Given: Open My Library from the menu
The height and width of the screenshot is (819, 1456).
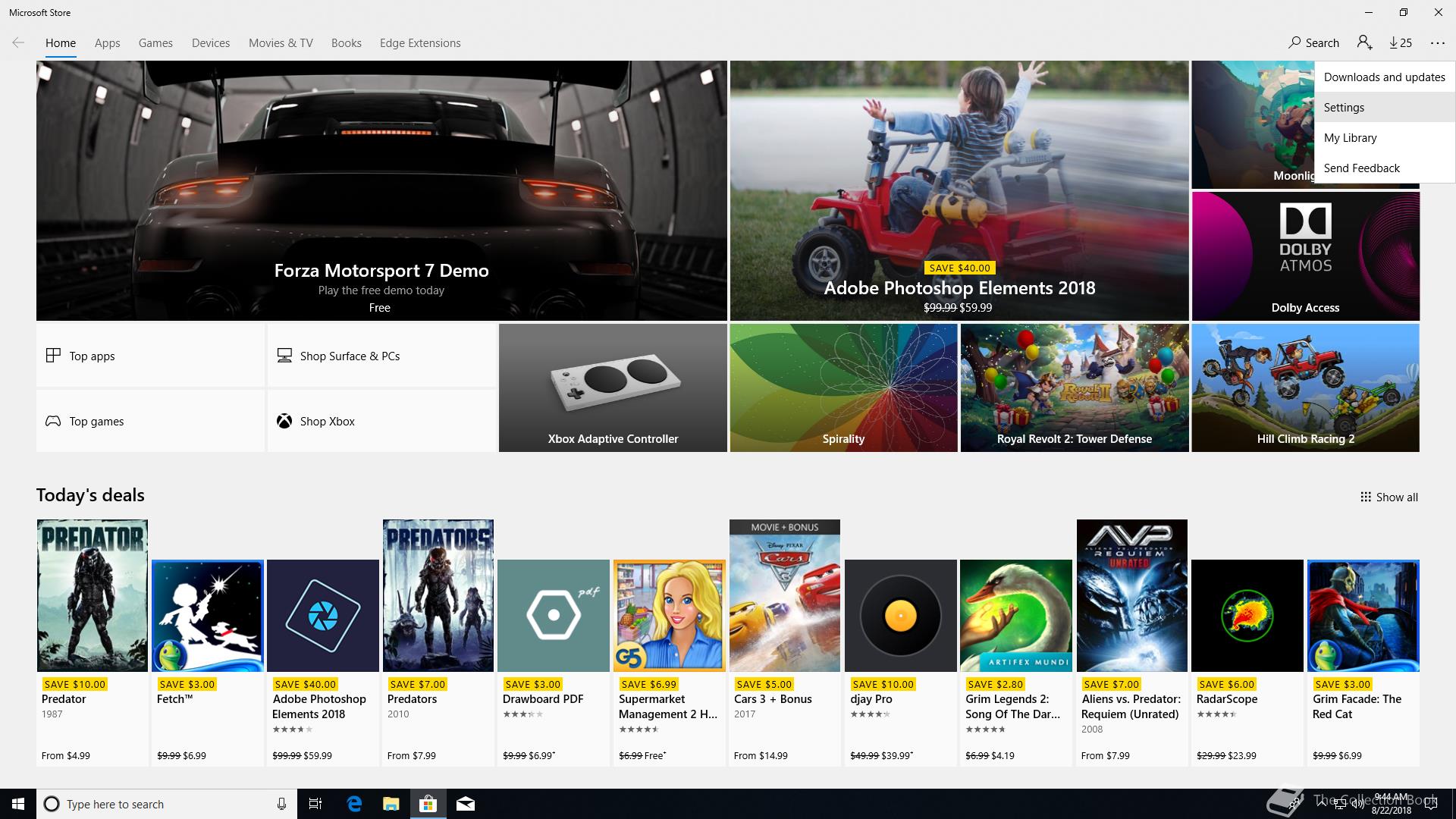Looking at the screenshot, I should tap(1385, 137).
